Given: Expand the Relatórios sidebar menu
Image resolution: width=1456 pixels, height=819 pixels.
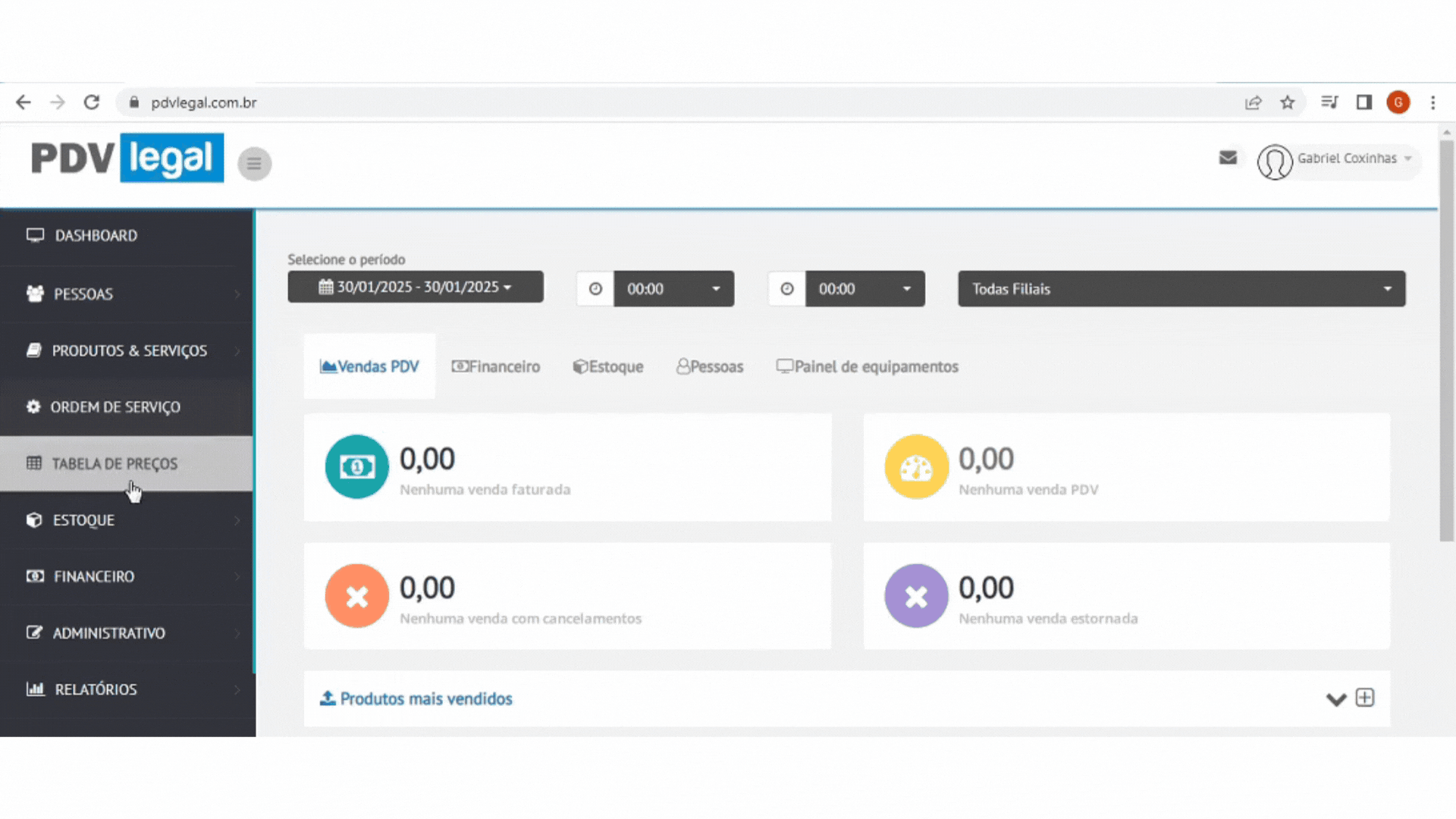Looking at the screenshot, I should click(96, 689).
